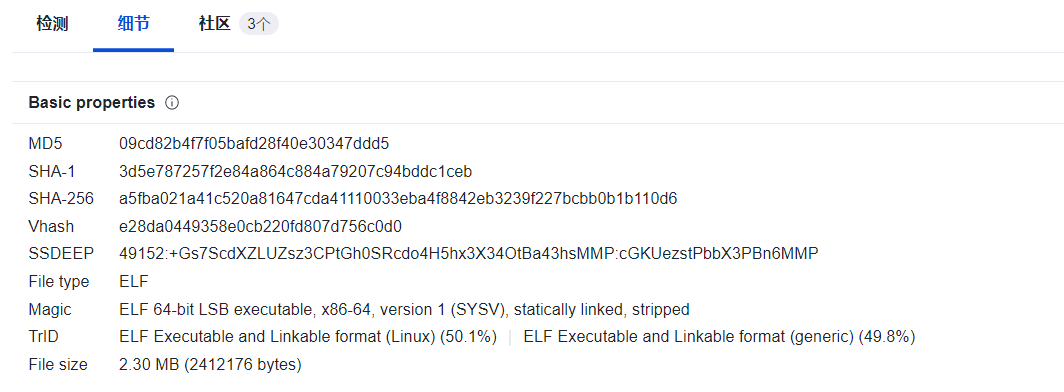Click the 3个 community count badge
Viewport: 1064px width, 392px height.
pos(259,24)
